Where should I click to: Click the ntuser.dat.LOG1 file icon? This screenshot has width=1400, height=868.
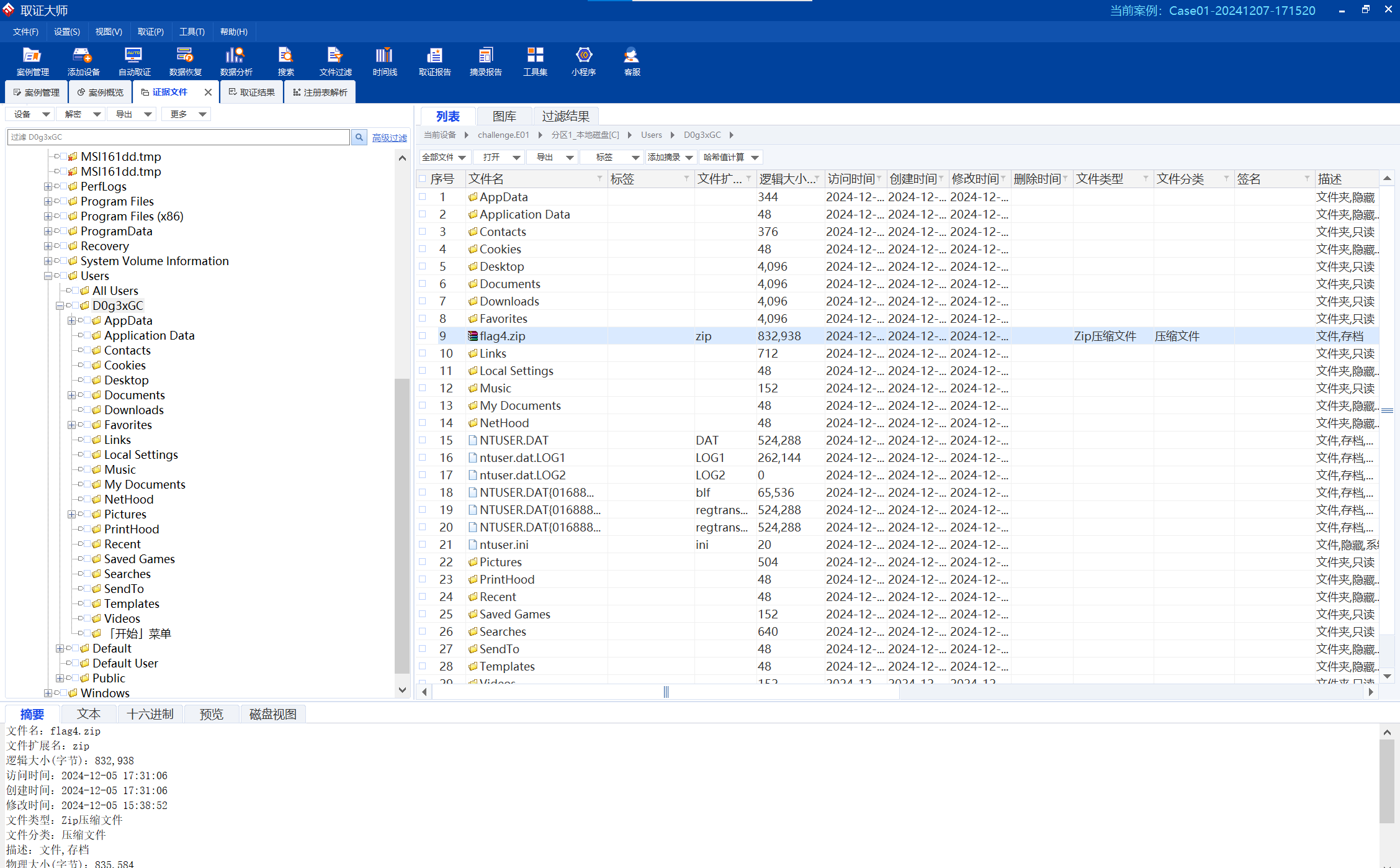pos(473,458)
